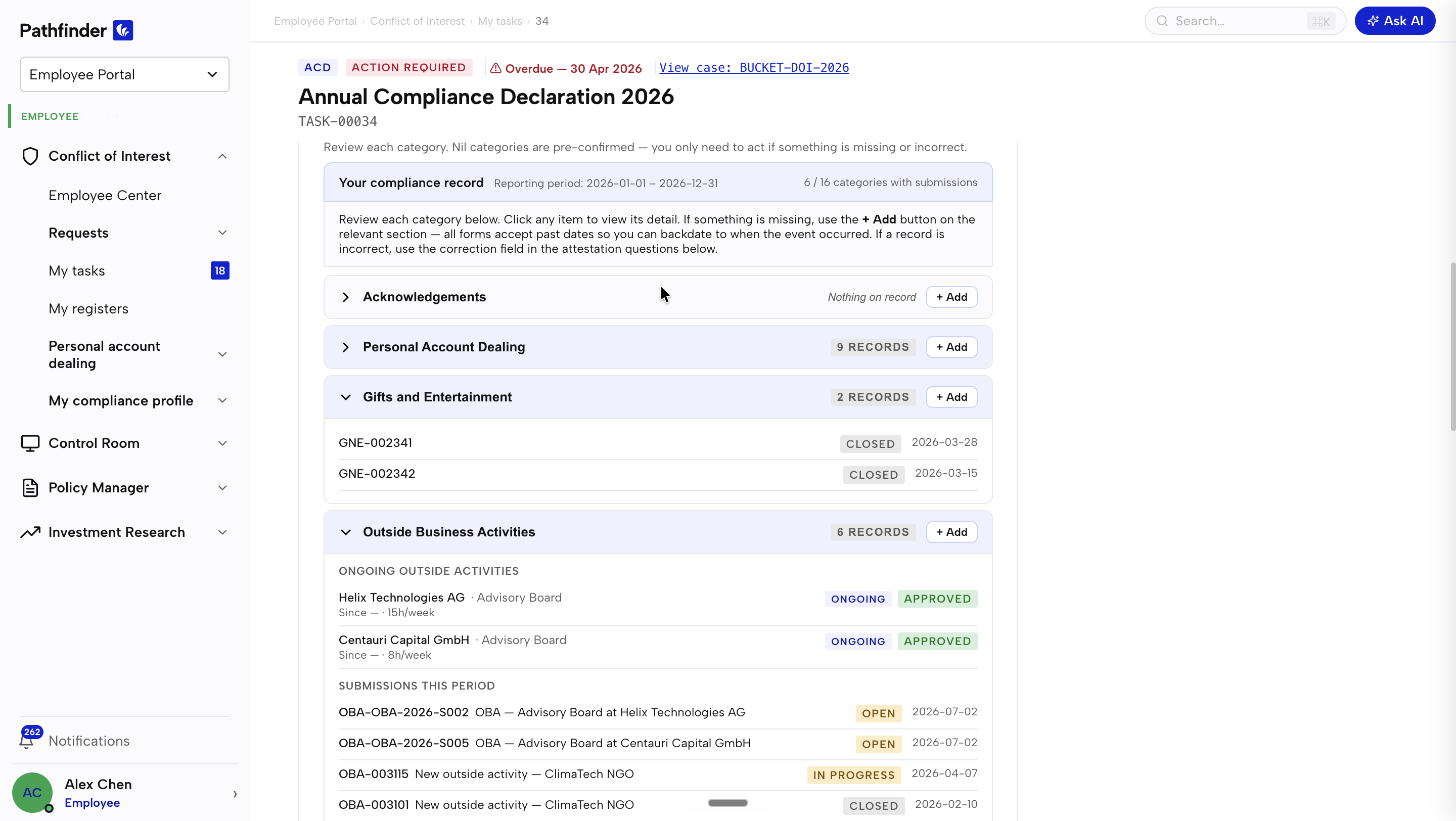The image size is (1456, 821).
Task: Open Alex Chen profile arrow
Action: tap(235, 794)
